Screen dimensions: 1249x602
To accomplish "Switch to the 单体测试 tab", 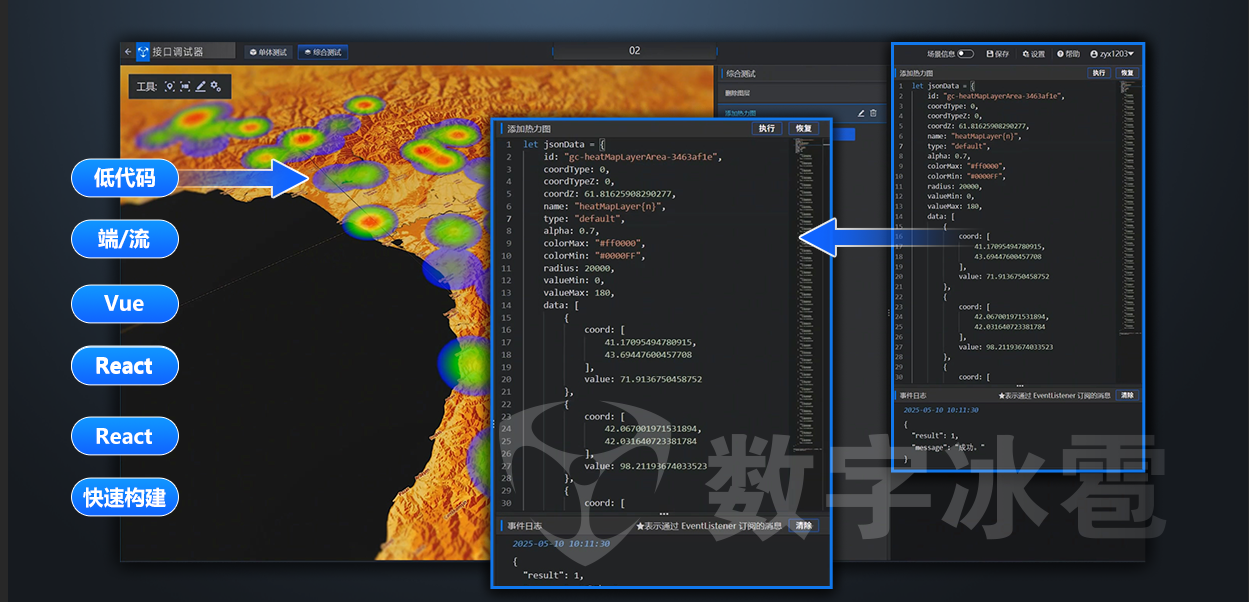I will click(267, 52).
